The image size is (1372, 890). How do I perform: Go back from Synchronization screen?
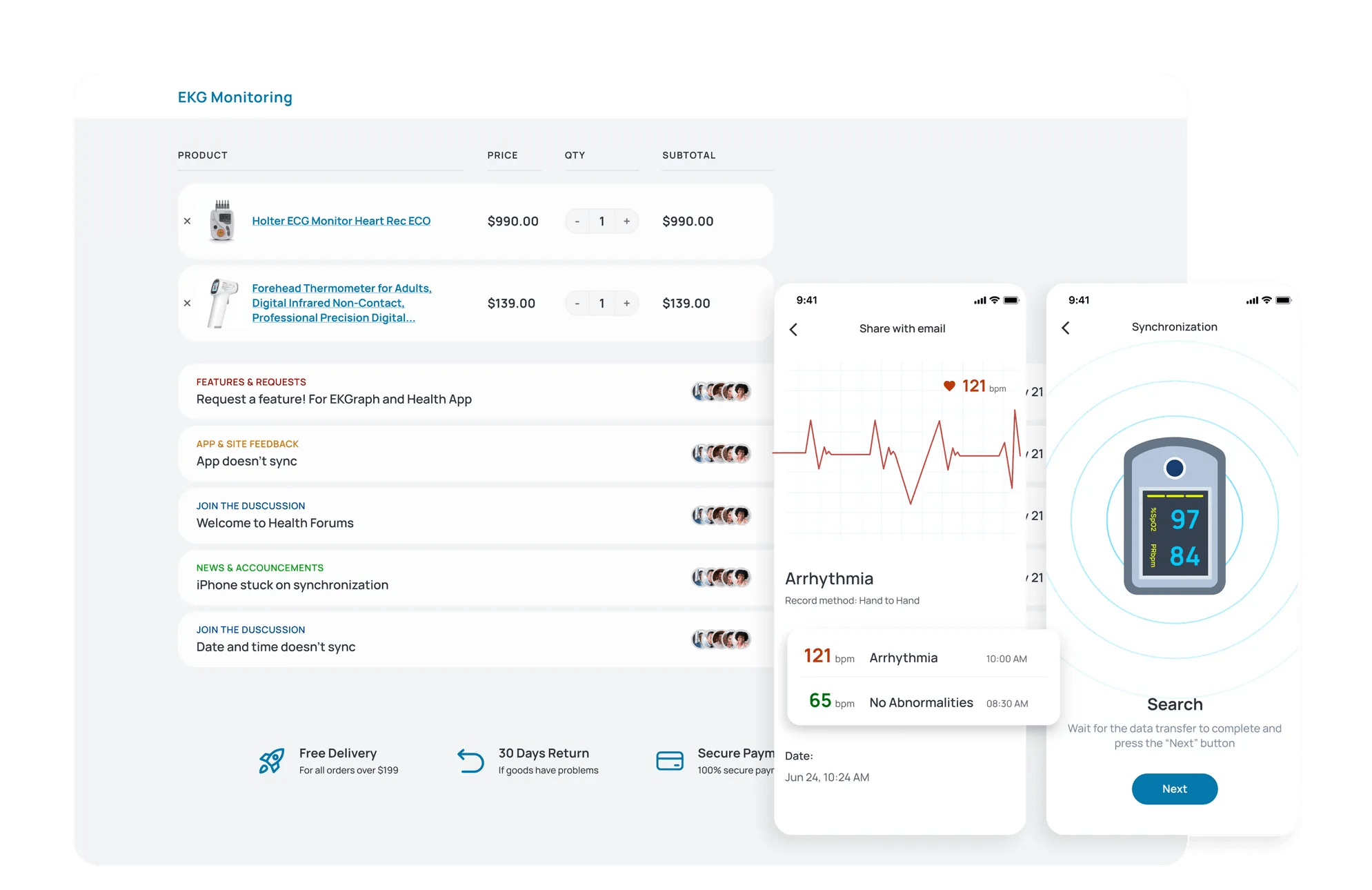[1066, 328]
